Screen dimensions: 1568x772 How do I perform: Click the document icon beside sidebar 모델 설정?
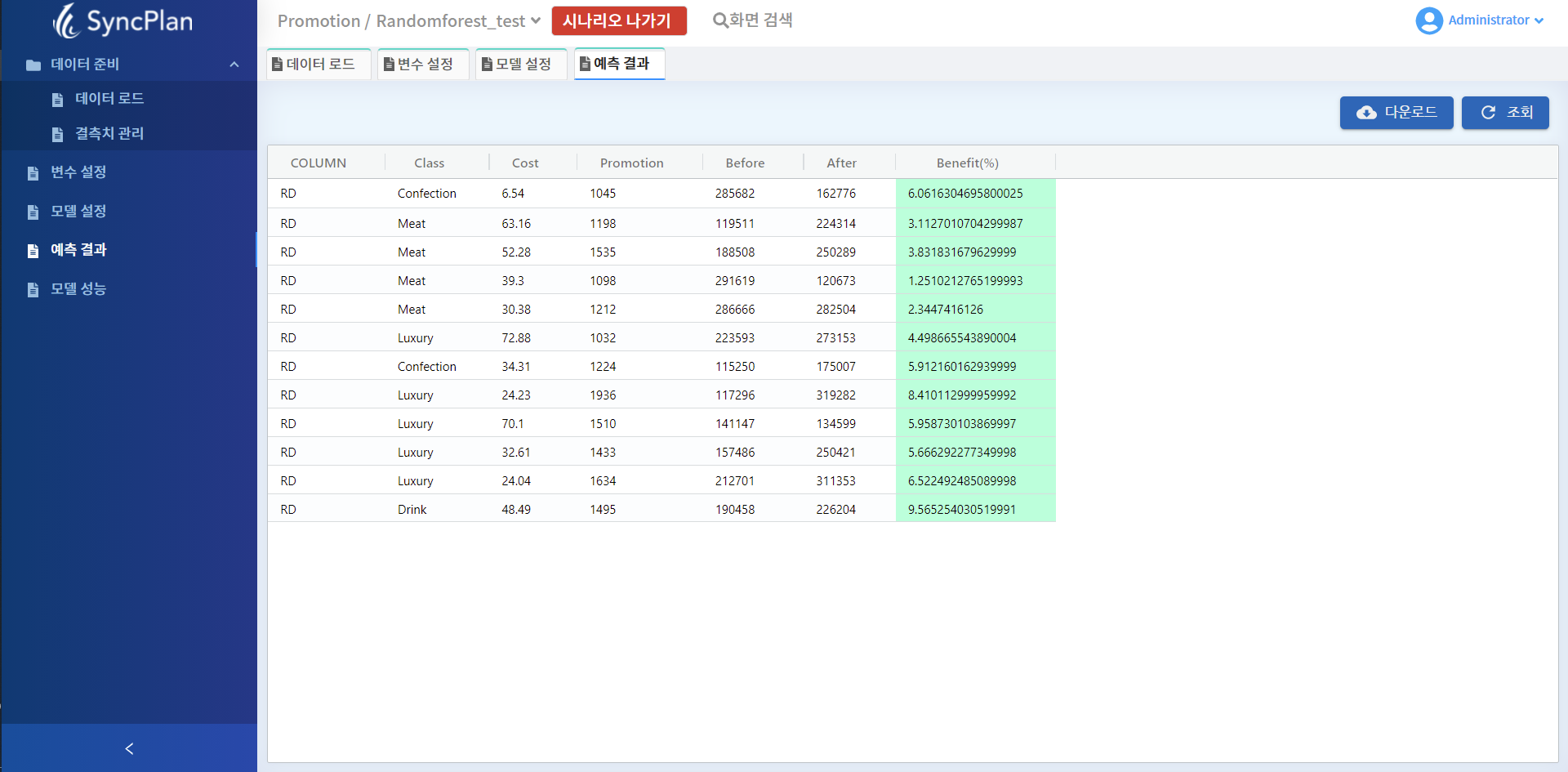[x=33, y=212]
